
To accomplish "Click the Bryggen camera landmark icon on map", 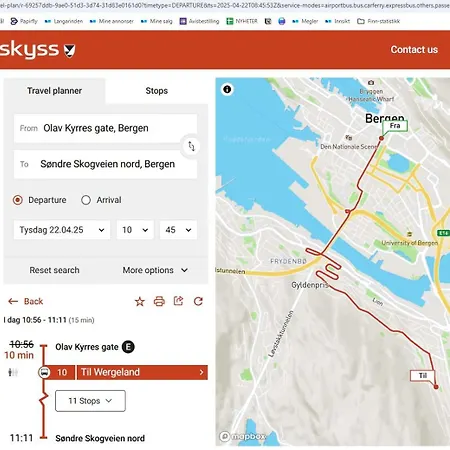I will click(x=371, y=82).
